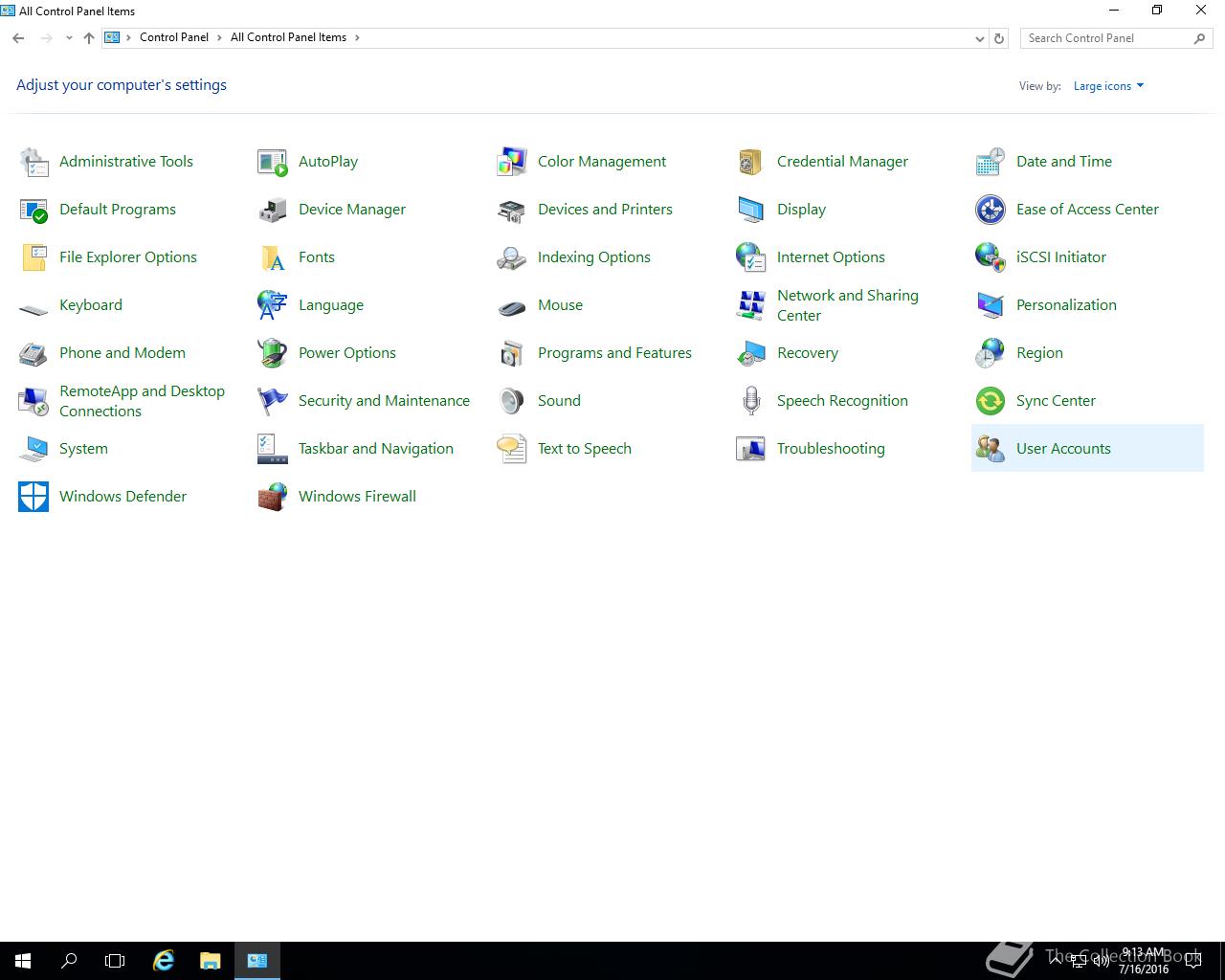Image resolution: width=1225 pixels, height=980 pixels.
Task: Click the Phone and Modem icon
Action: (33, 353)
